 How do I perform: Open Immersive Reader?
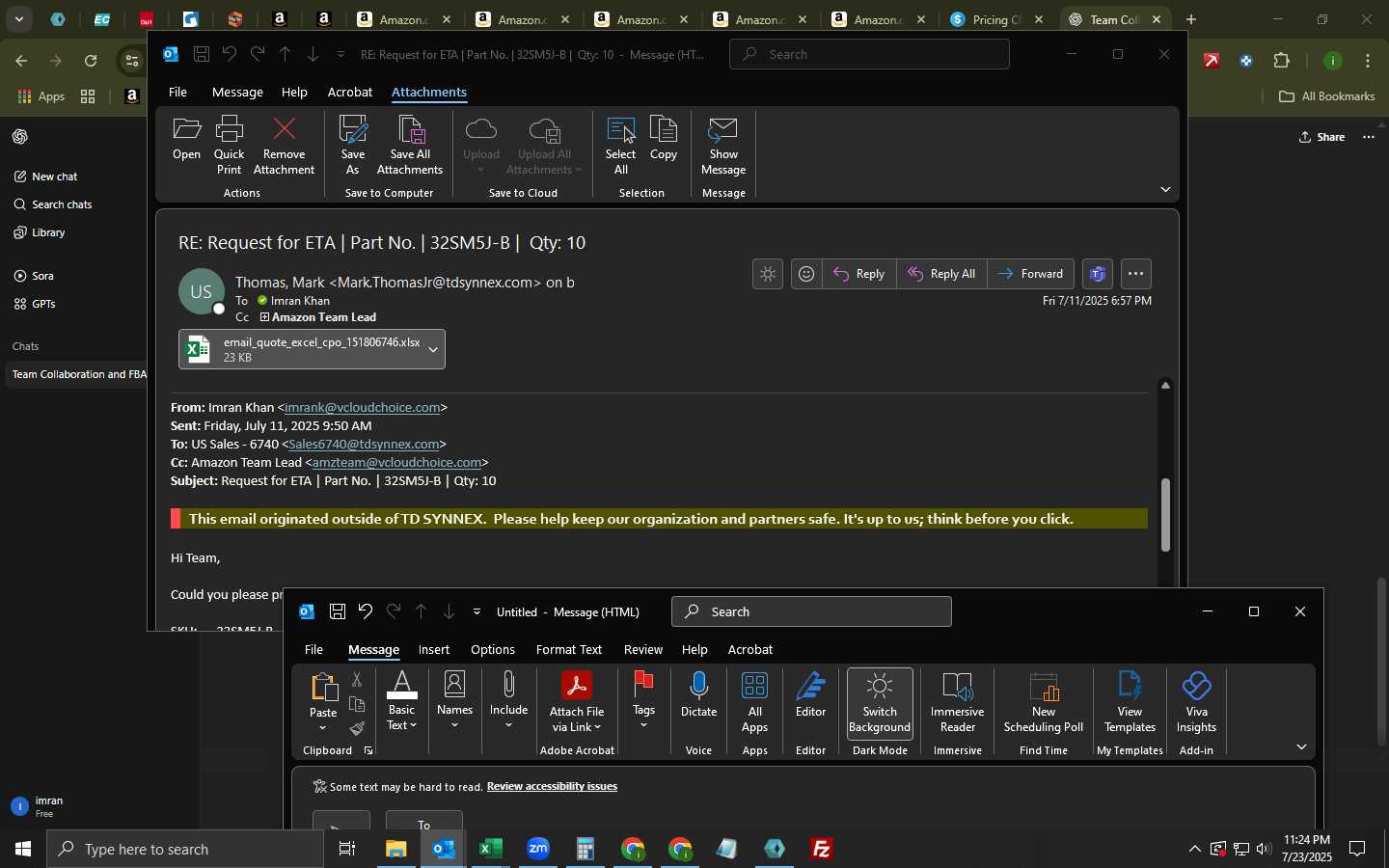(957, 701)
